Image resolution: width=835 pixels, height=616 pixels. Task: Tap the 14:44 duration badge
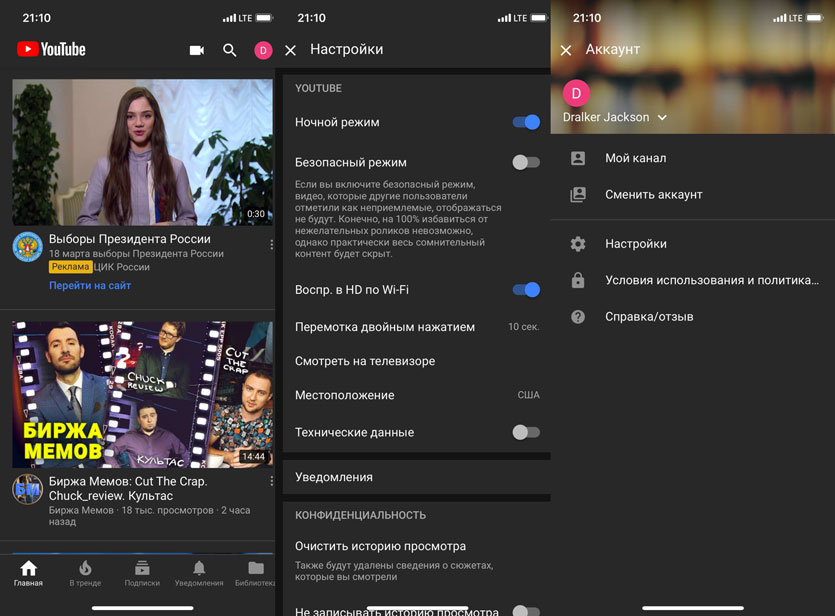tap(253, 456)
